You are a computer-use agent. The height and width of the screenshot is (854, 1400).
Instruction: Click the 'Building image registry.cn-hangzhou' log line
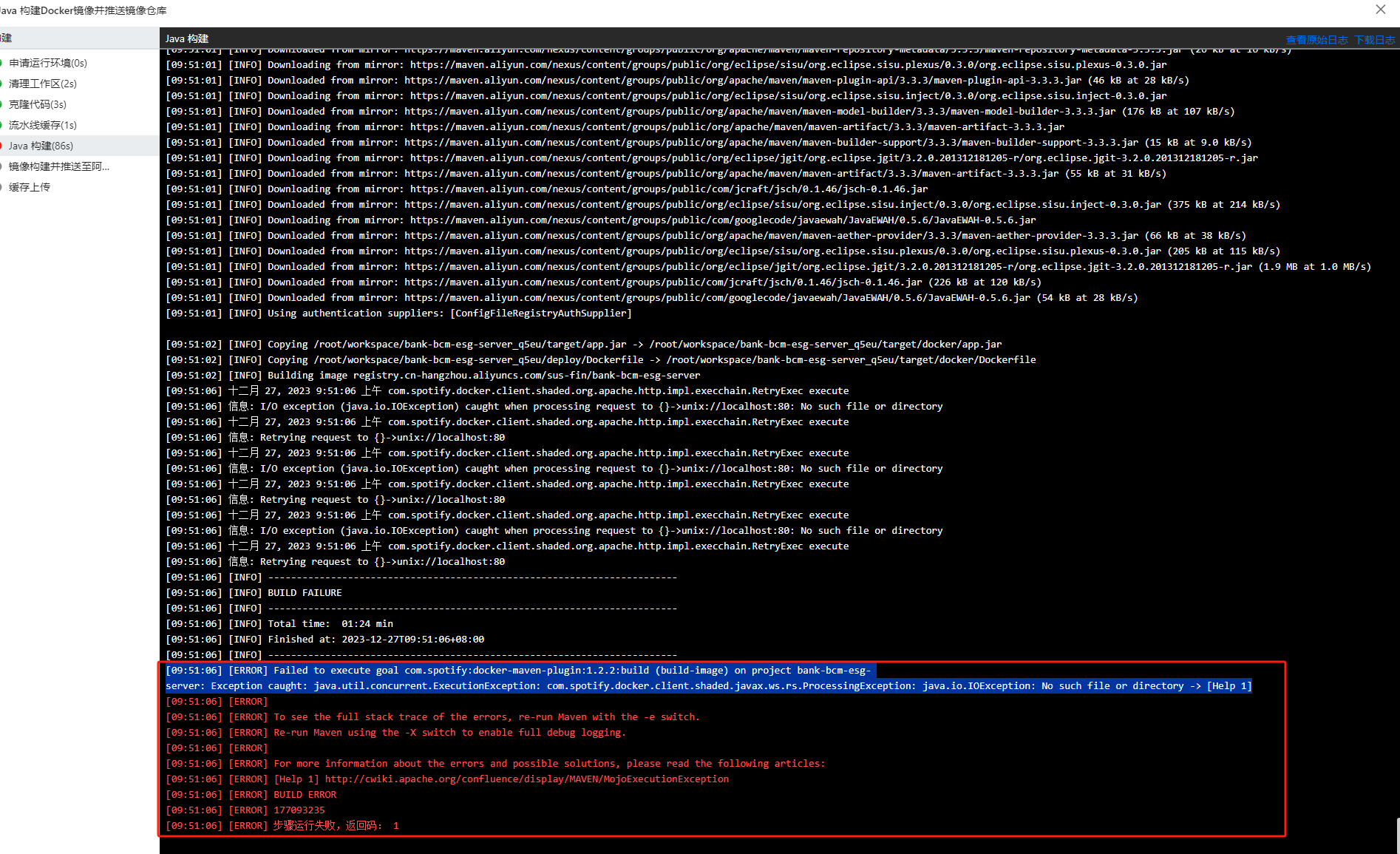[433, 376]
